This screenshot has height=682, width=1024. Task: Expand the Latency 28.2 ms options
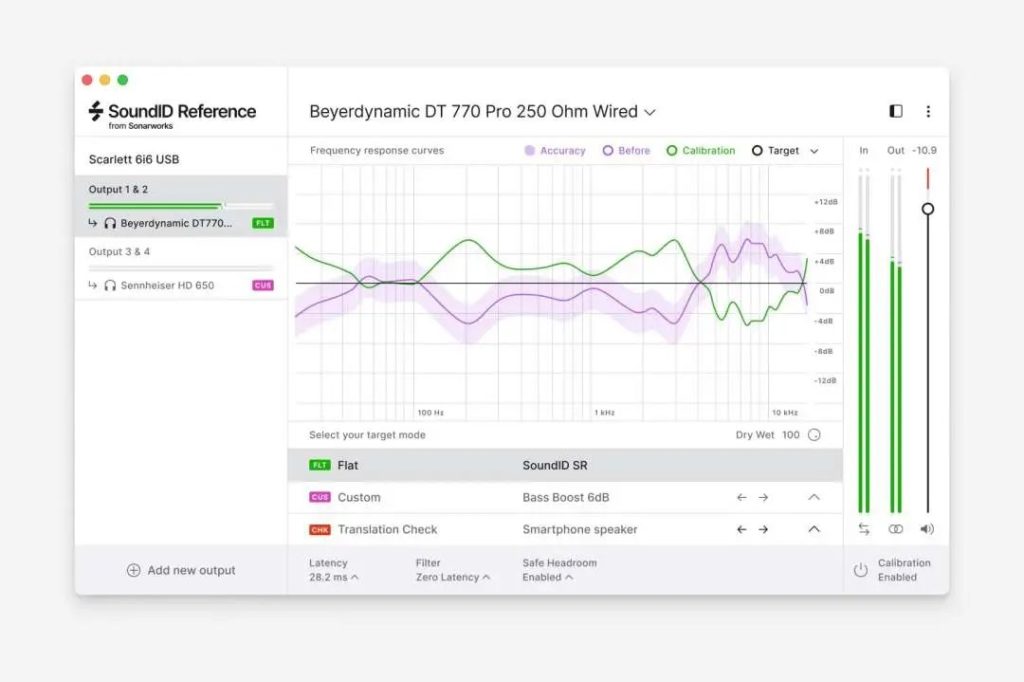click(x=334, y=577)
